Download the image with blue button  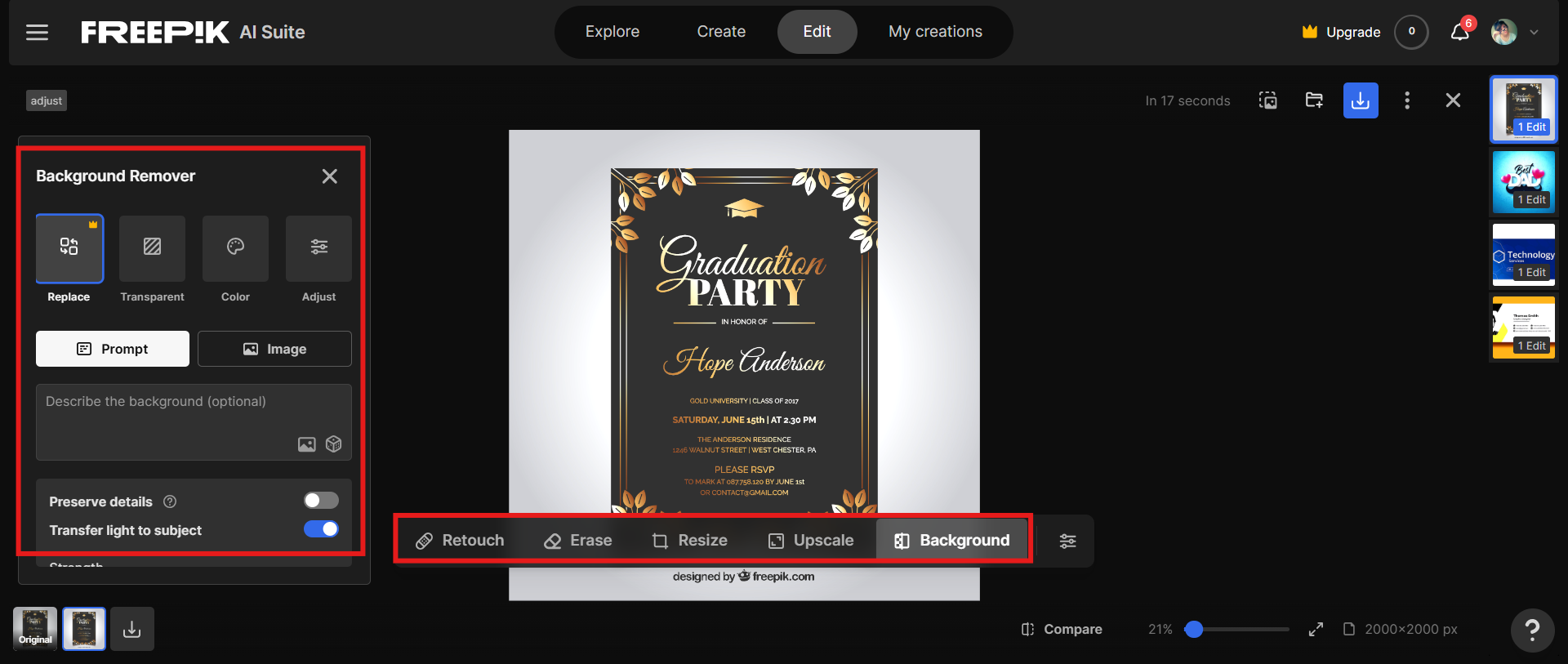(x=1361, y=100)
